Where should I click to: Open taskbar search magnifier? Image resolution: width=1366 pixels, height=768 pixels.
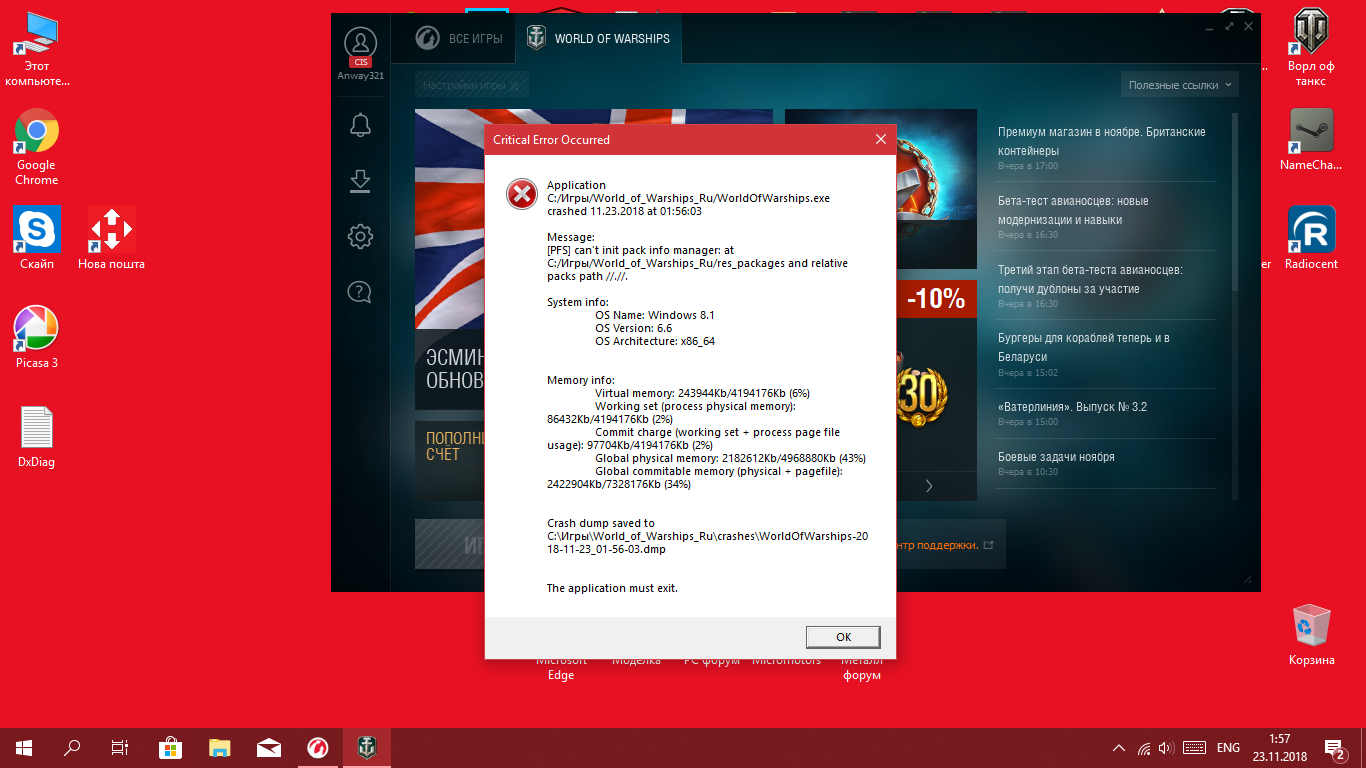(72, 747)
